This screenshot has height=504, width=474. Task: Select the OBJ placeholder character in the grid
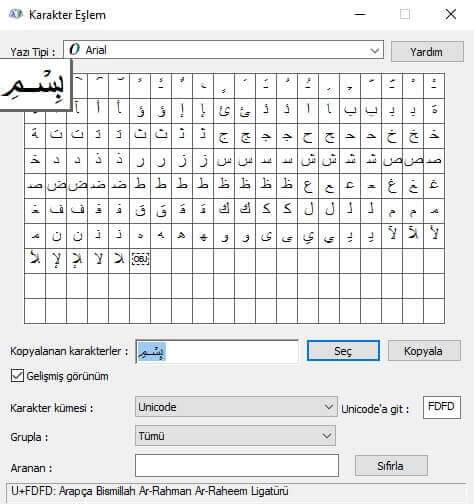(x=140, y=260)
